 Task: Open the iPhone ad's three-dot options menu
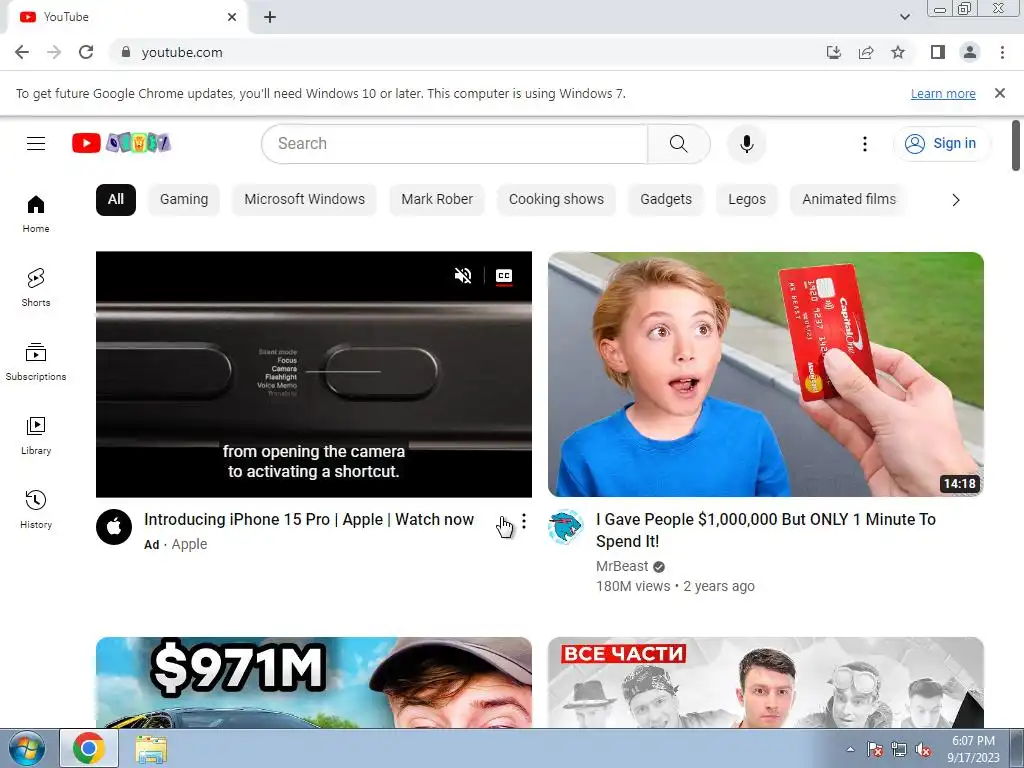tap(524, 520)
